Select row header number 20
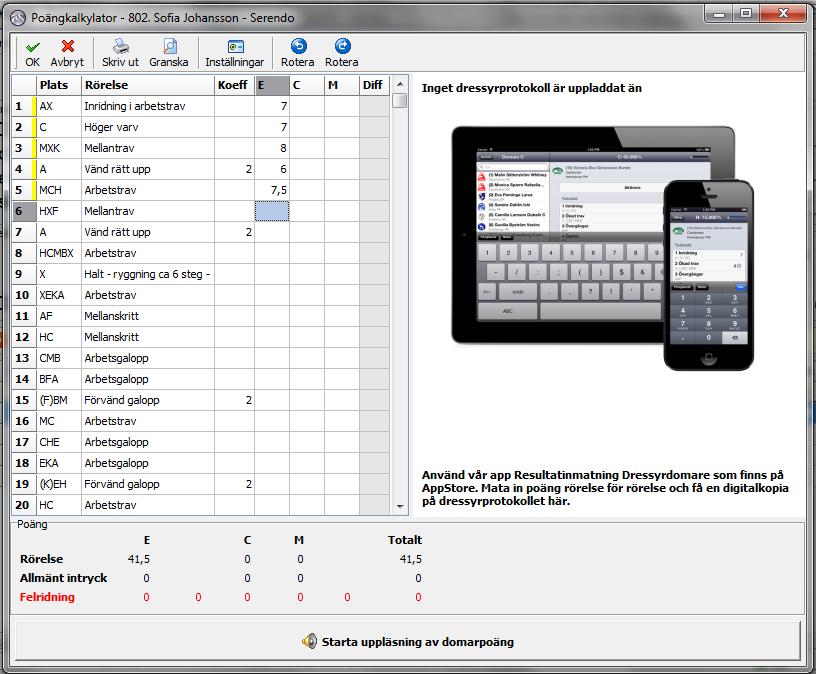Viewport: 816px width, 674px height. [x=24, y=505]
